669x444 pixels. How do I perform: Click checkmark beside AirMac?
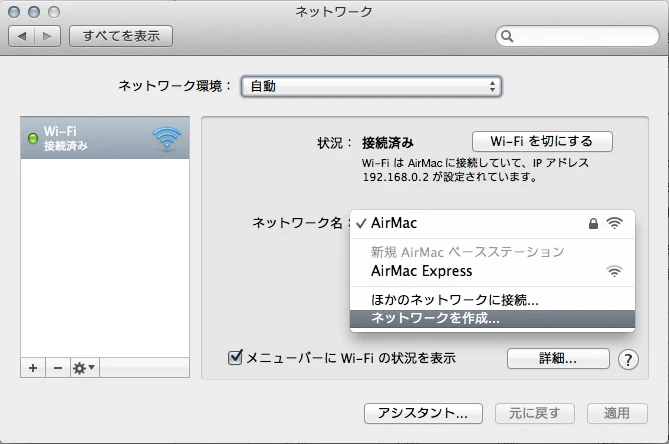click(x=361, y=223)
